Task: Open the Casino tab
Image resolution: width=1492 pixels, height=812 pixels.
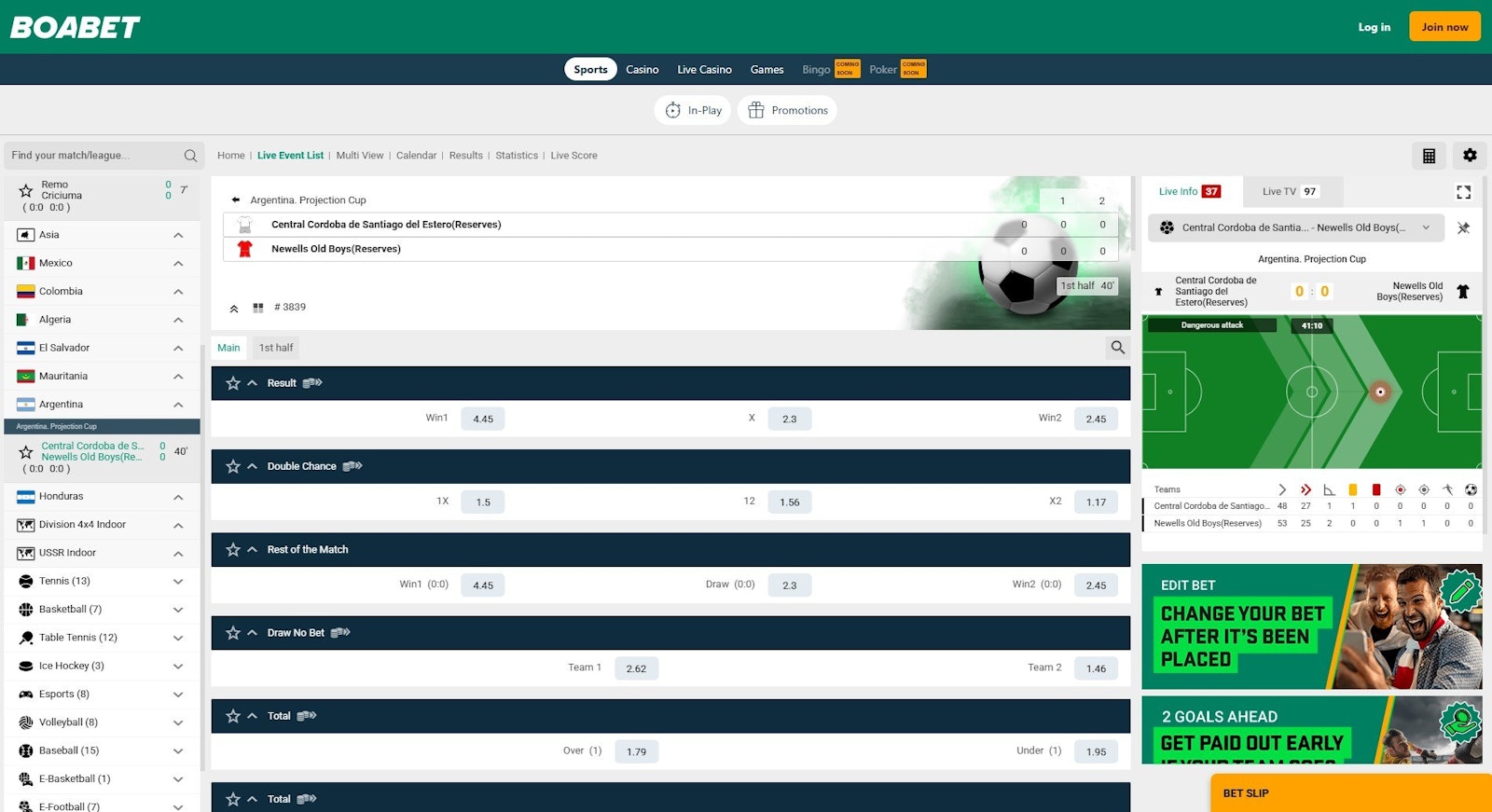Action: tap(642, 69)
